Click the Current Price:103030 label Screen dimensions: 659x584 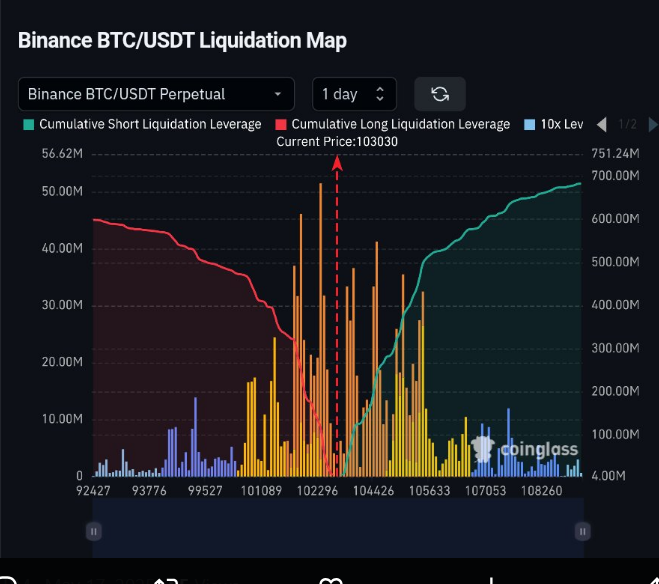click(x=337, y=142)
